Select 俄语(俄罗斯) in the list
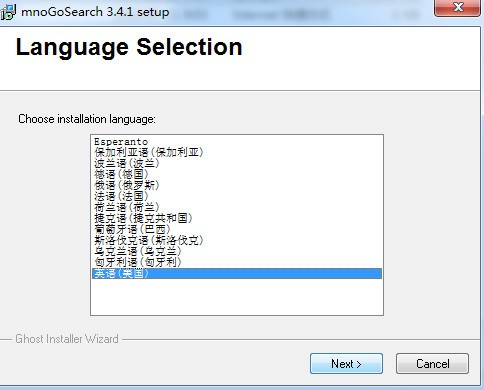 point(237,185)
